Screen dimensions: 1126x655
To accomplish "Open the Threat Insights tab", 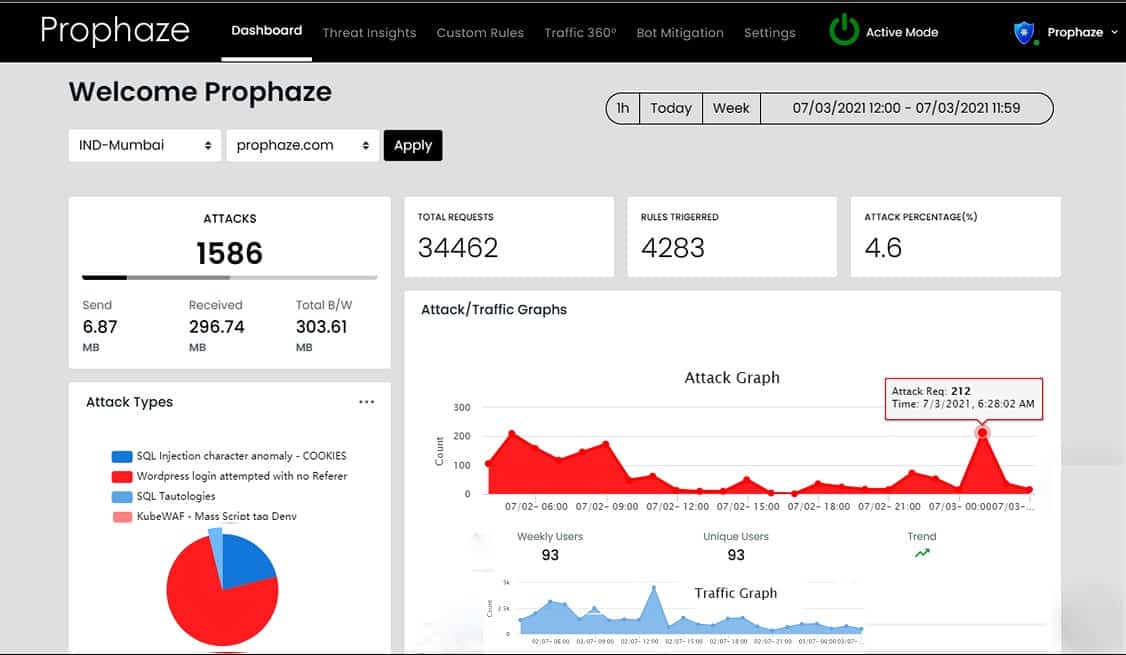I will coord(369,33).
